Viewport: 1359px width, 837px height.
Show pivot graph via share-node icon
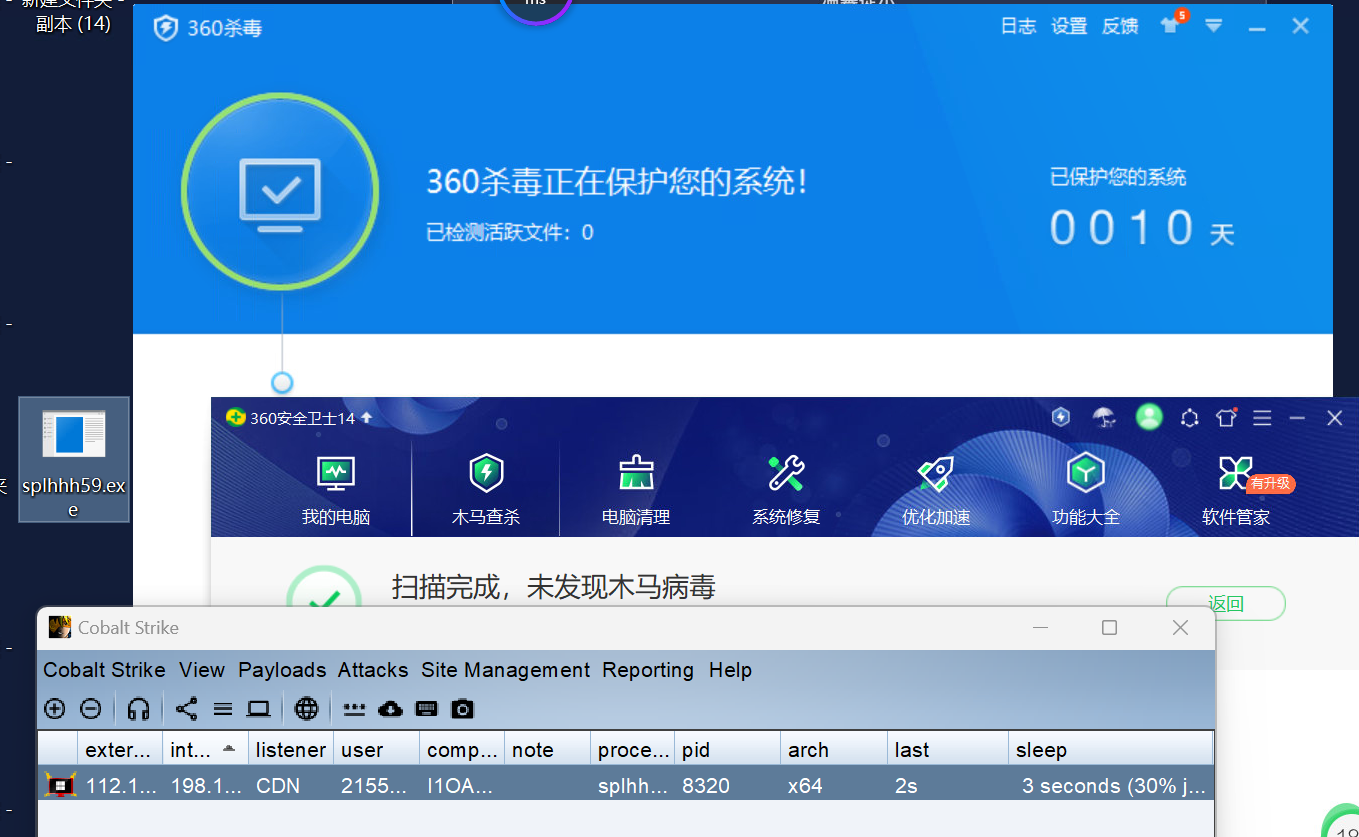pyautogui.click(x=186, y=709)
